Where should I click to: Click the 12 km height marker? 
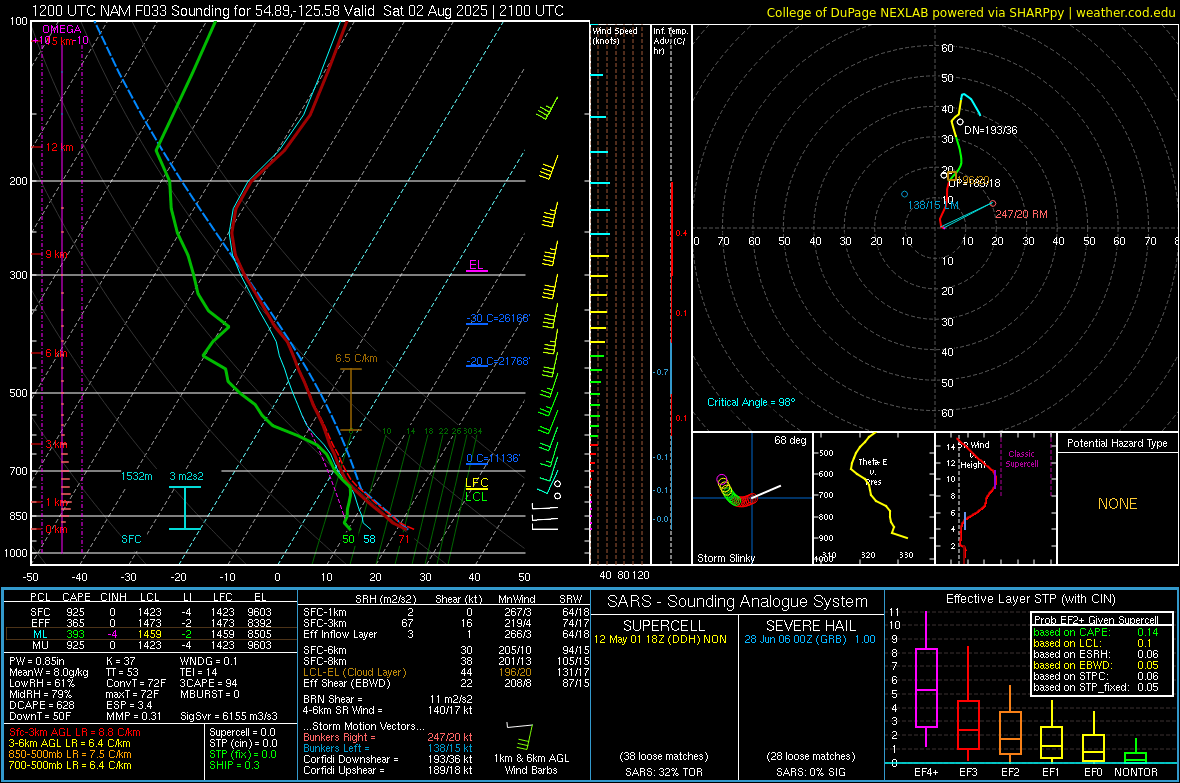(59, 147)
